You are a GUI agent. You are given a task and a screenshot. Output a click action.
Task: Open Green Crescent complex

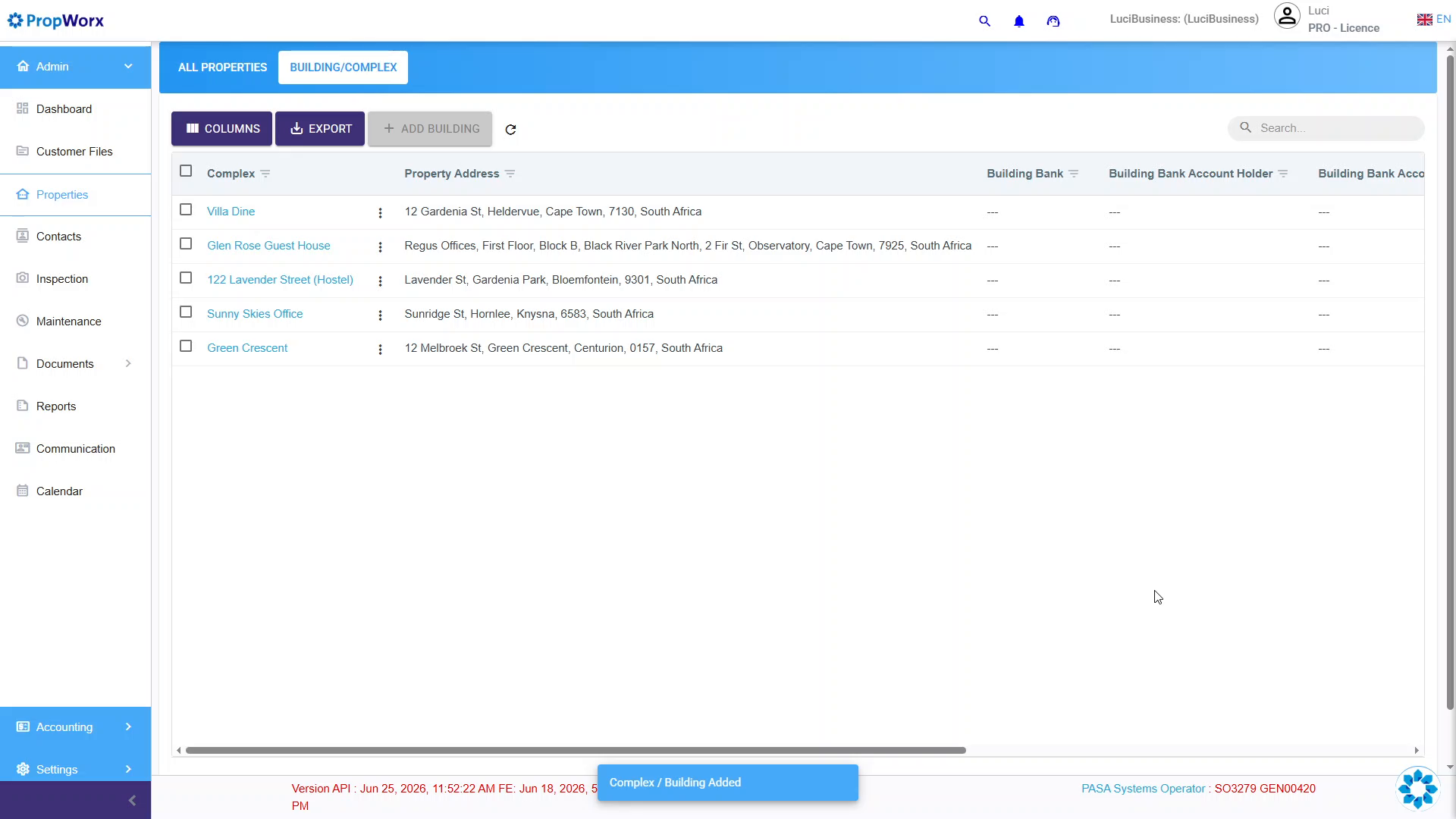point(247,348)
